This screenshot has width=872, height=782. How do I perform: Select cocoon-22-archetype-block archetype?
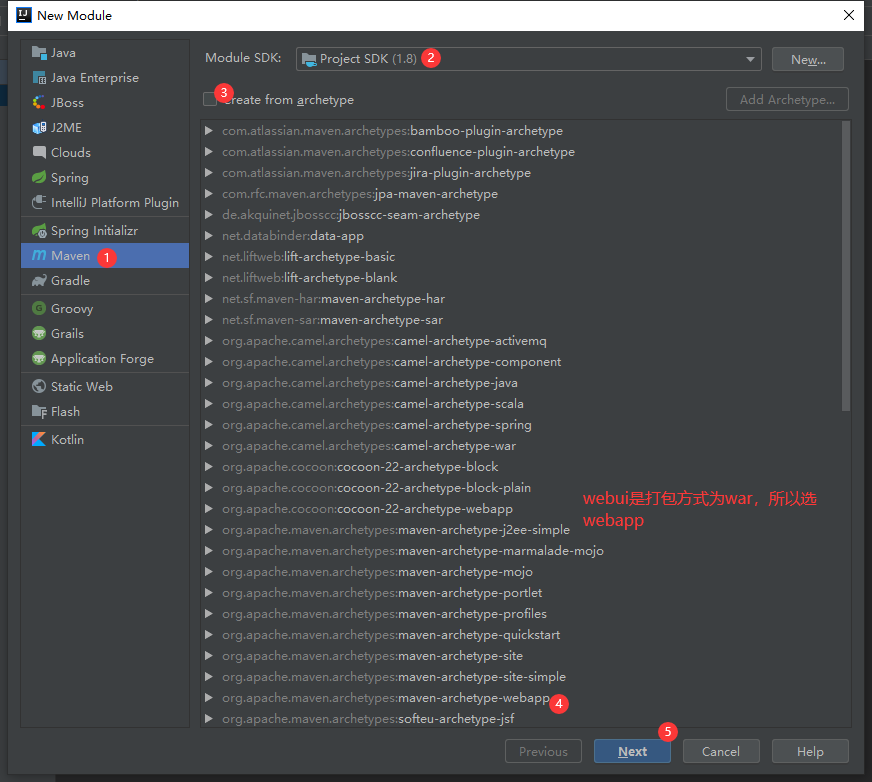click(360, 467)
